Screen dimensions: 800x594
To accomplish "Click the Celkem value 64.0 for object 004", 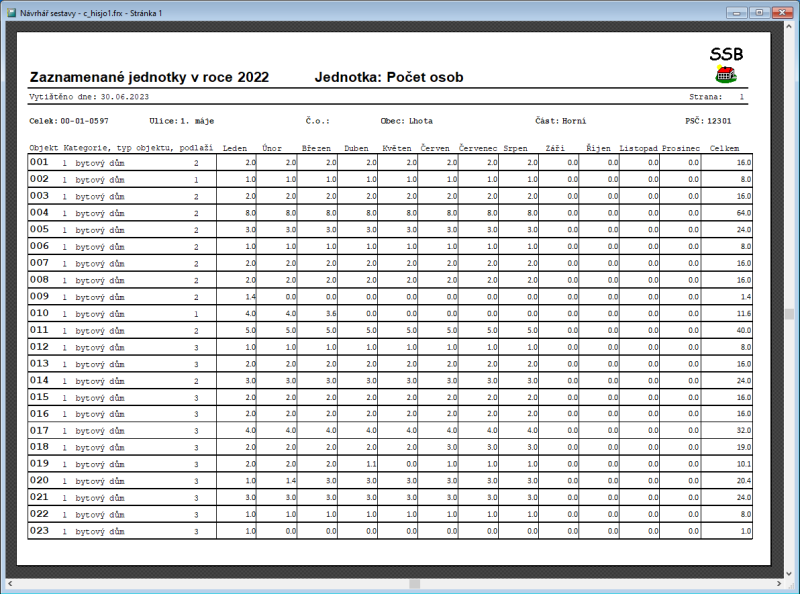I will pyautogui.click(x=743, y=213).
